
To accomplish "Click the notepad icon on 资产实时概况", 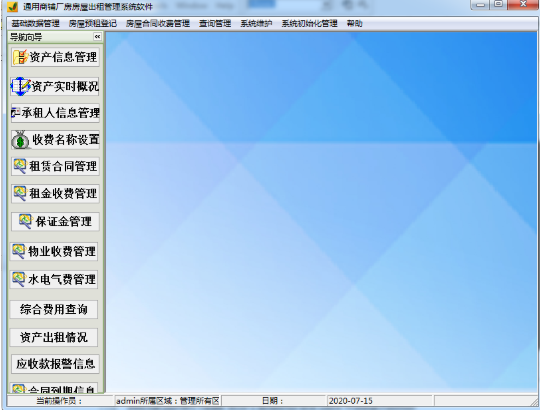I will coord(20,86).
